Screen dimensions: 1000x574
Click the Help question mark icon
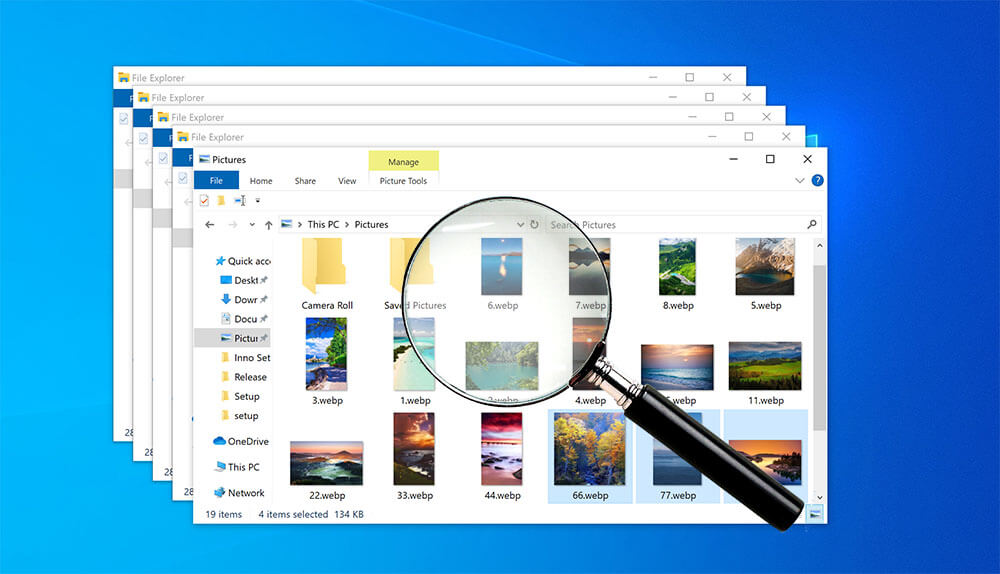(x=817, y=181)
